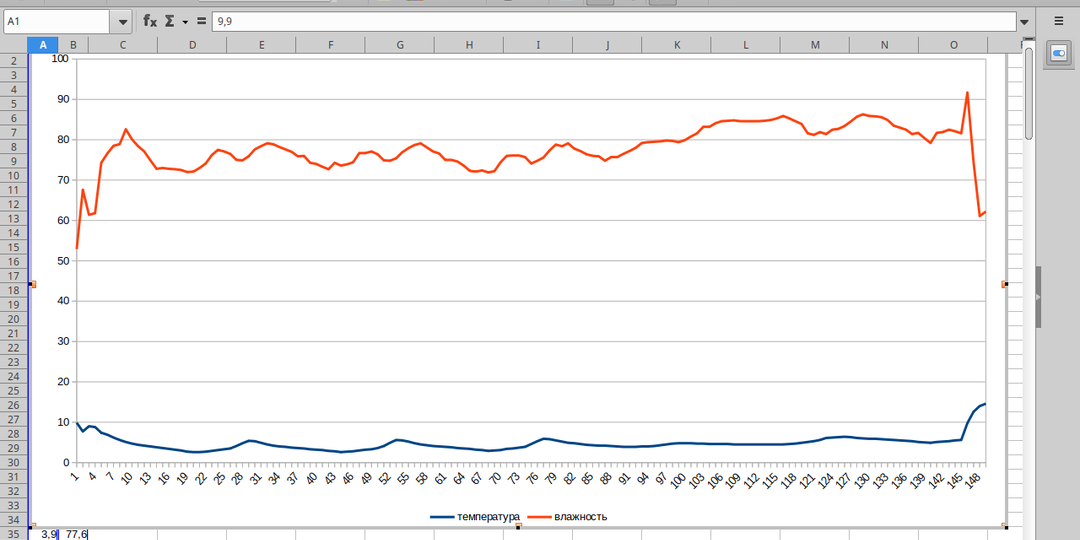Click the Y-axis label 50

[63, 261]
